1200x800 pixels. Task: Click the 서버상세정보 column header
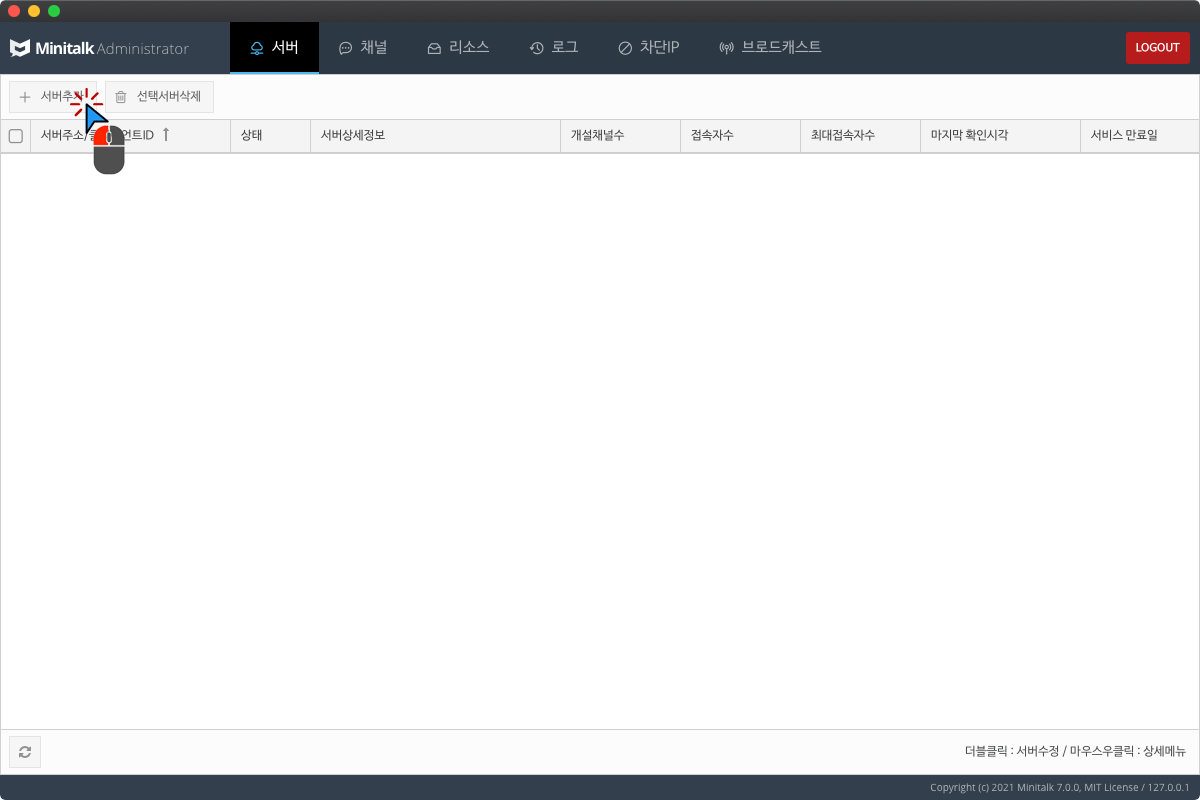(435, 136)
